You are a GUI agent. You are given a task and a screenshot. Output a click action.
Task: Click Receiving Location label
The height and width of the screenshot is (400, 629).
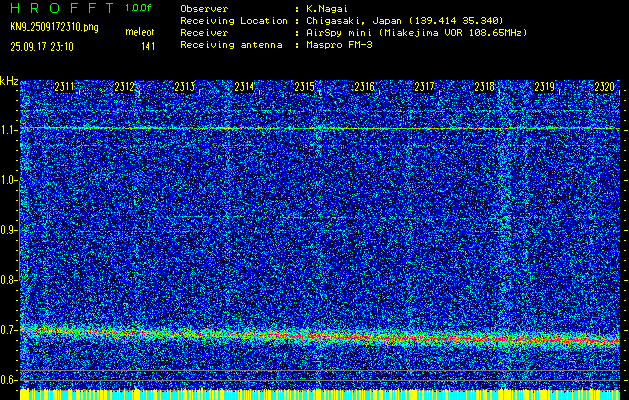234,21
